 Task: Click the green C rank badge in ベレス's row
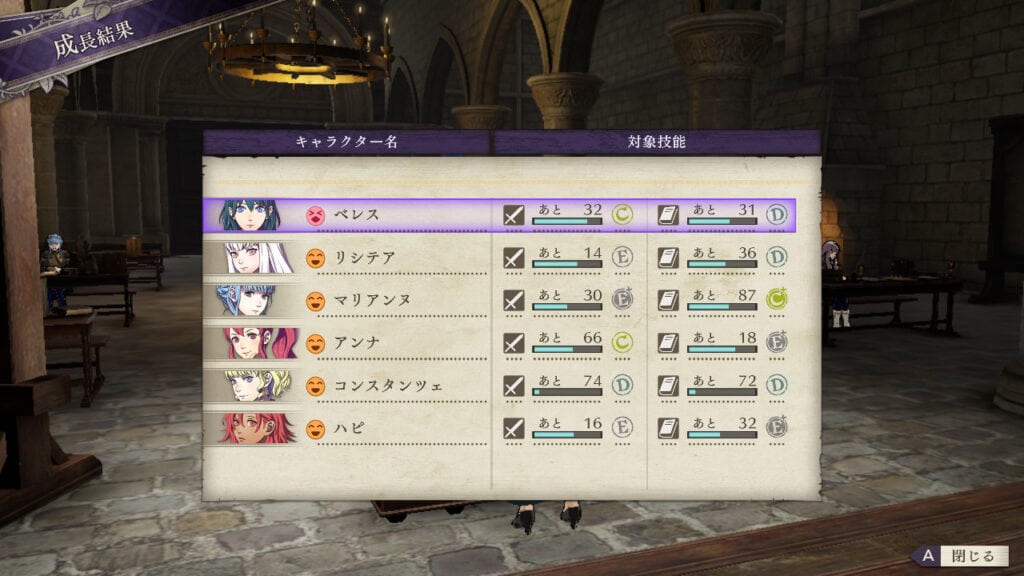(622, 214)
